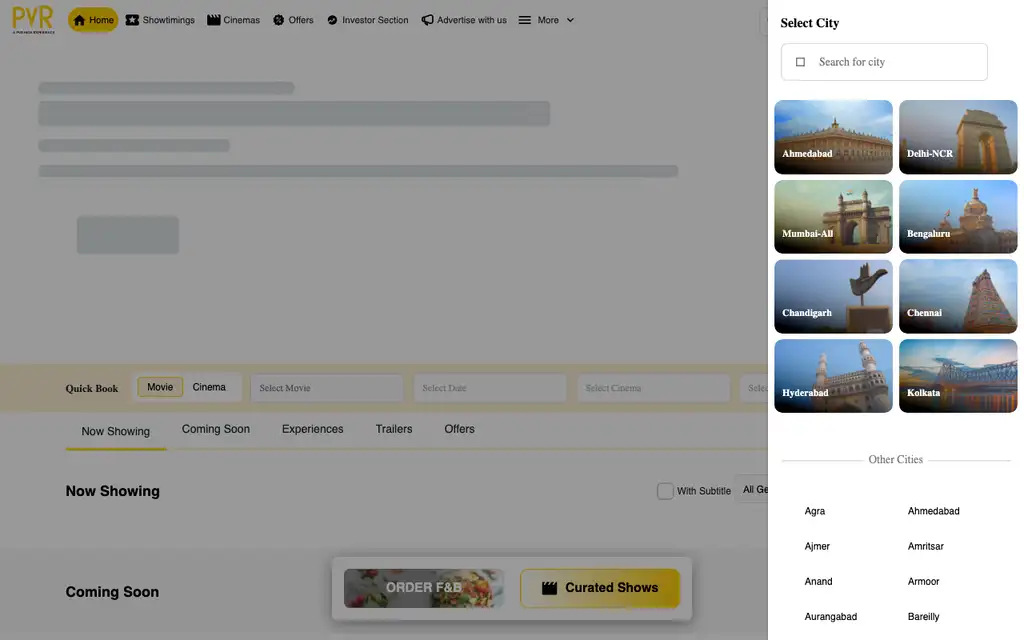Screen dimensions: 1024x640
Task: Click the Curated Shows button
Action: click(600, 588)
